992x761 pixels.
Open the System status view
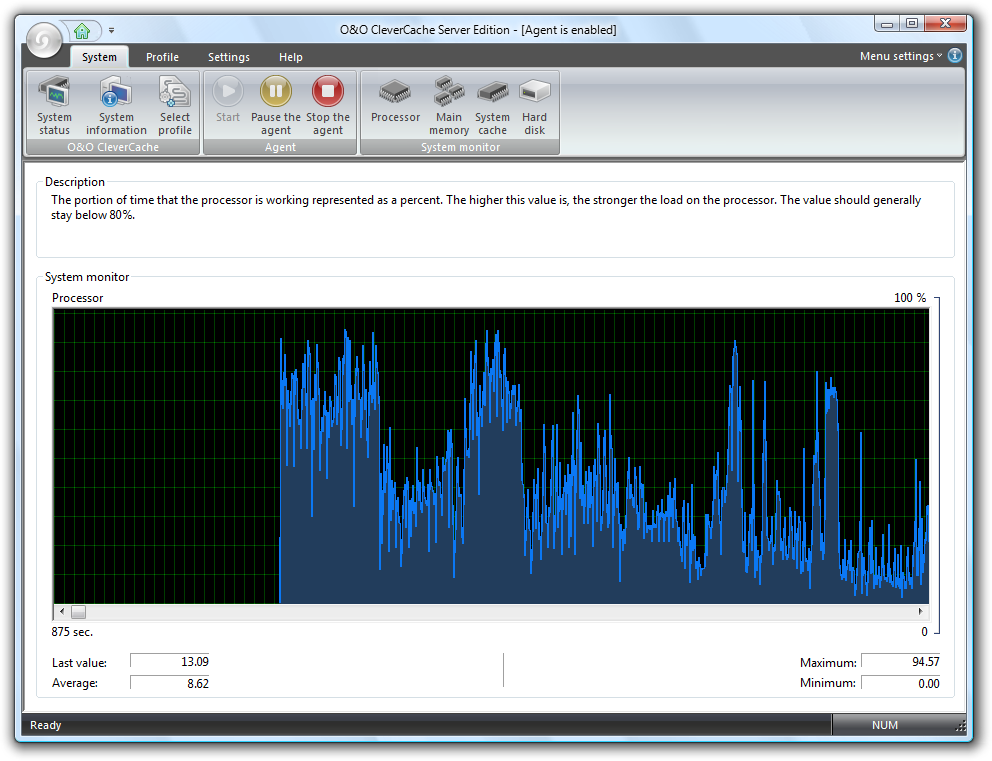point(54,105)
